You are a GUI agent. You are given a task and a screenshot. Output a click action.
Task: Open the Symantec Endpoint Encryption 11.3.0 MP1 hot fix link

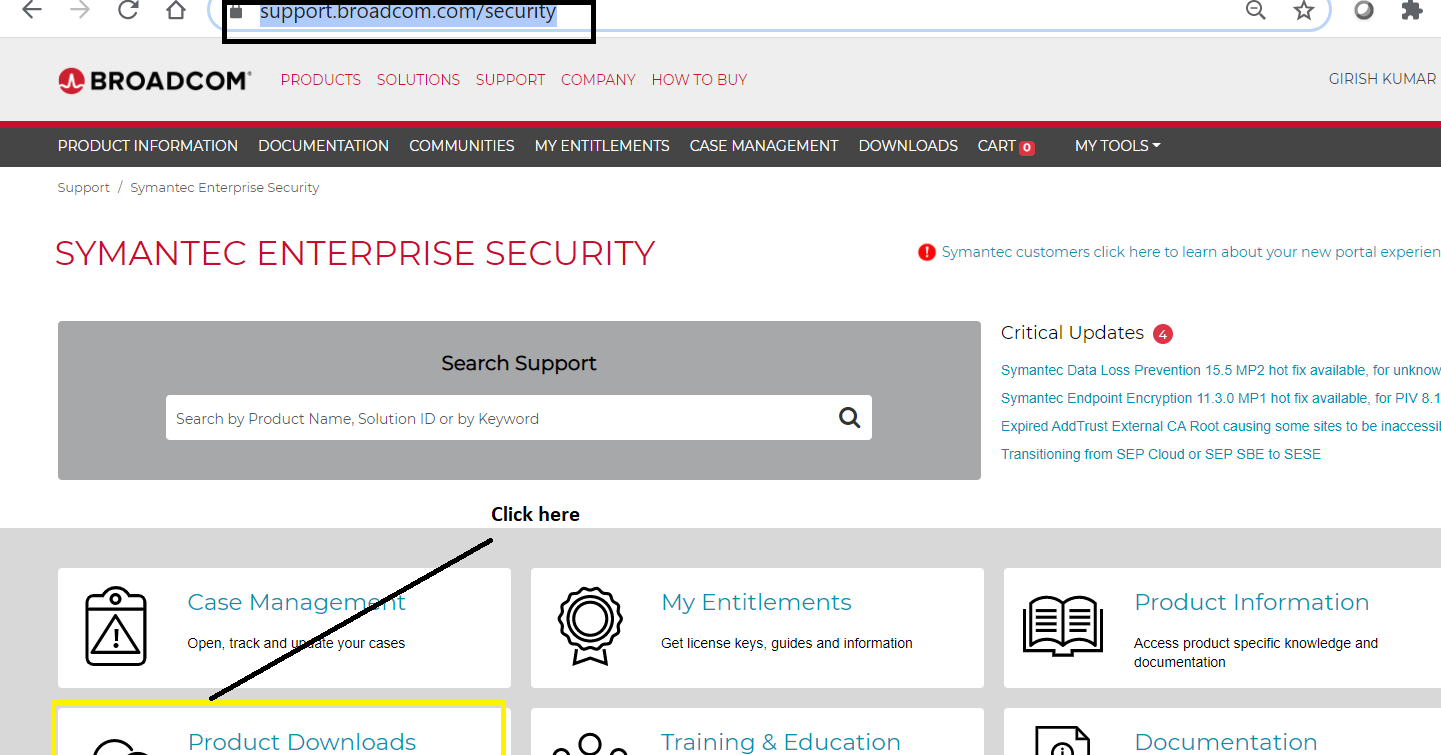coord(1221,398)
